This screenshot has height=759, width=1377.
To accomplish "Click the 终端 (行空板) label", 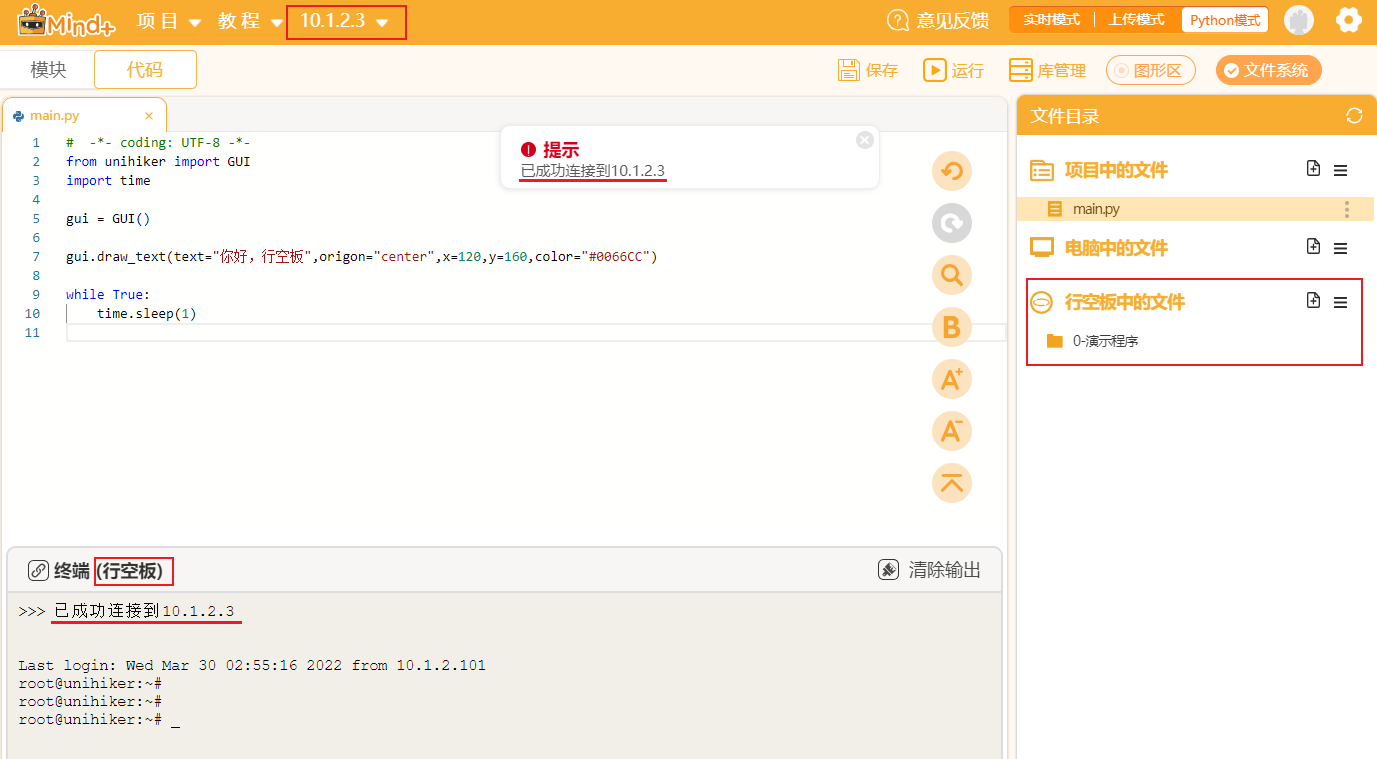I will 108,571.
